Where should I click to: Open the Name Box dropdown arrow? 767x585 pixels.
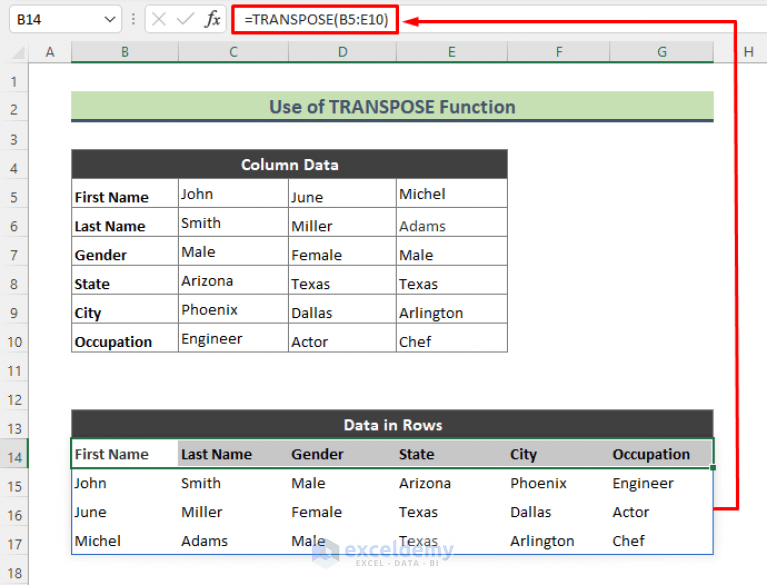click(110, 20)
